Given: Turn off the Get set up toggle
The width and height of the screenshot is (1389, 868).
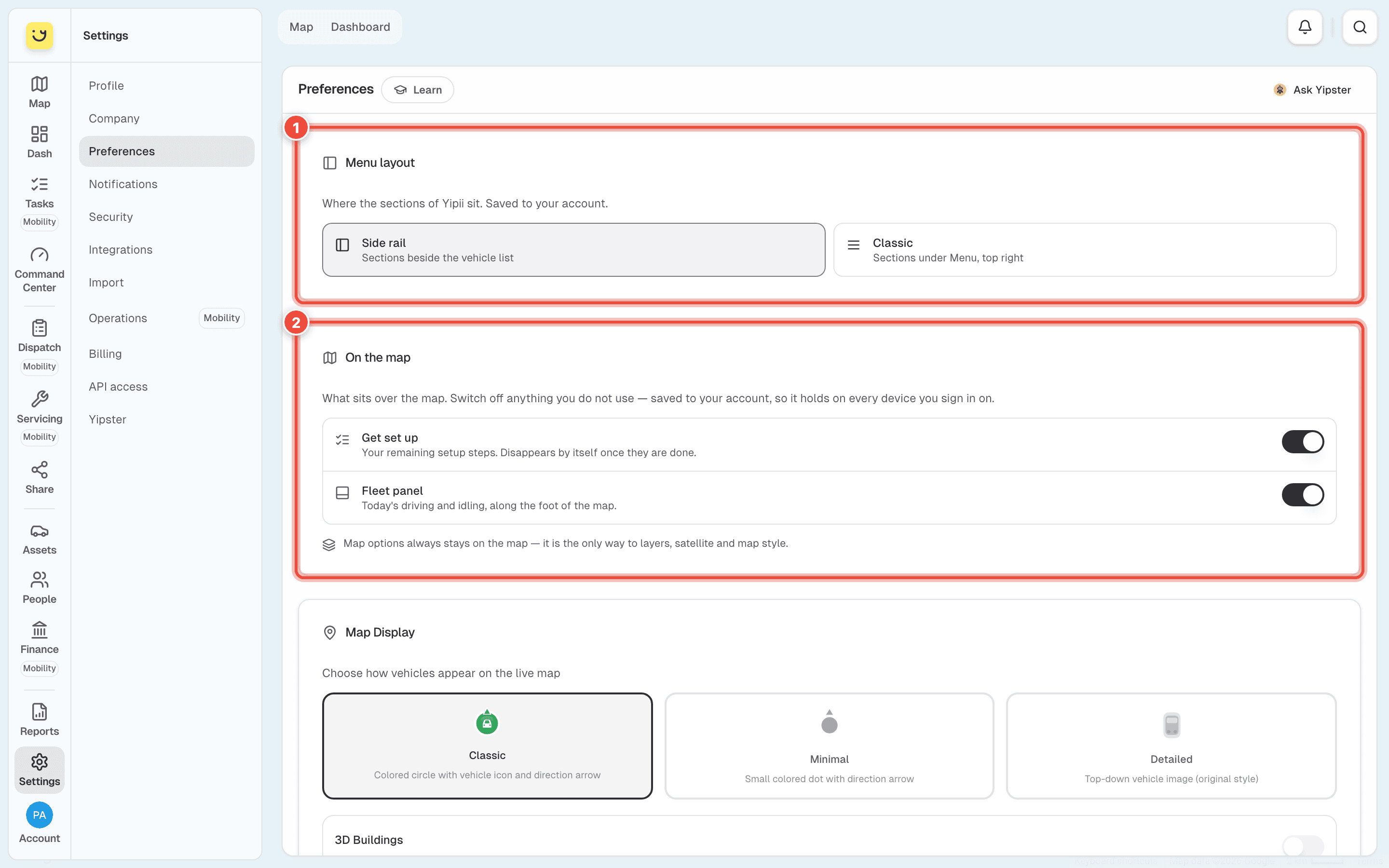Looking at the screenshot, I should (x=1302, y=441).
